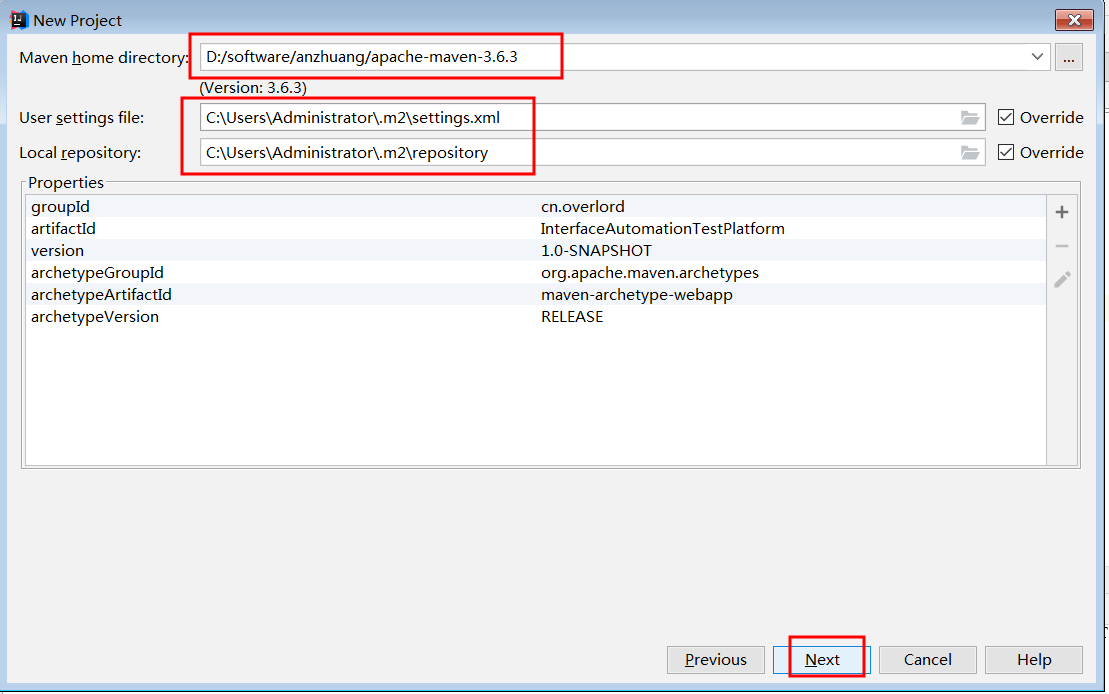Image resolution: width=1109 pixels, height=694 pixels.
Task: Click the value cn.overlord
Action: (x=583, y=207)
